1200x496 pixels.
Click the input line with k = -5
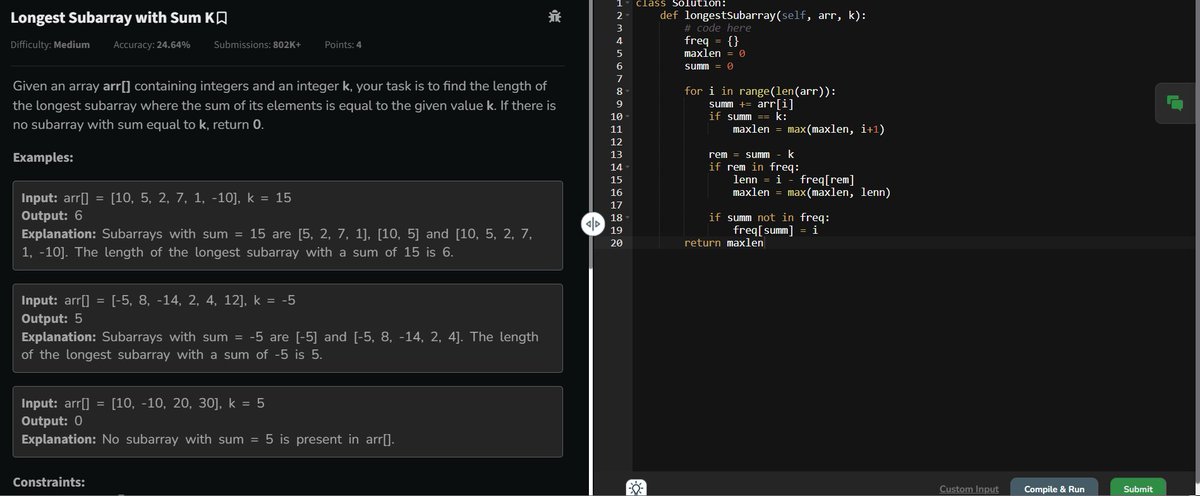click(x=158, y=300)
